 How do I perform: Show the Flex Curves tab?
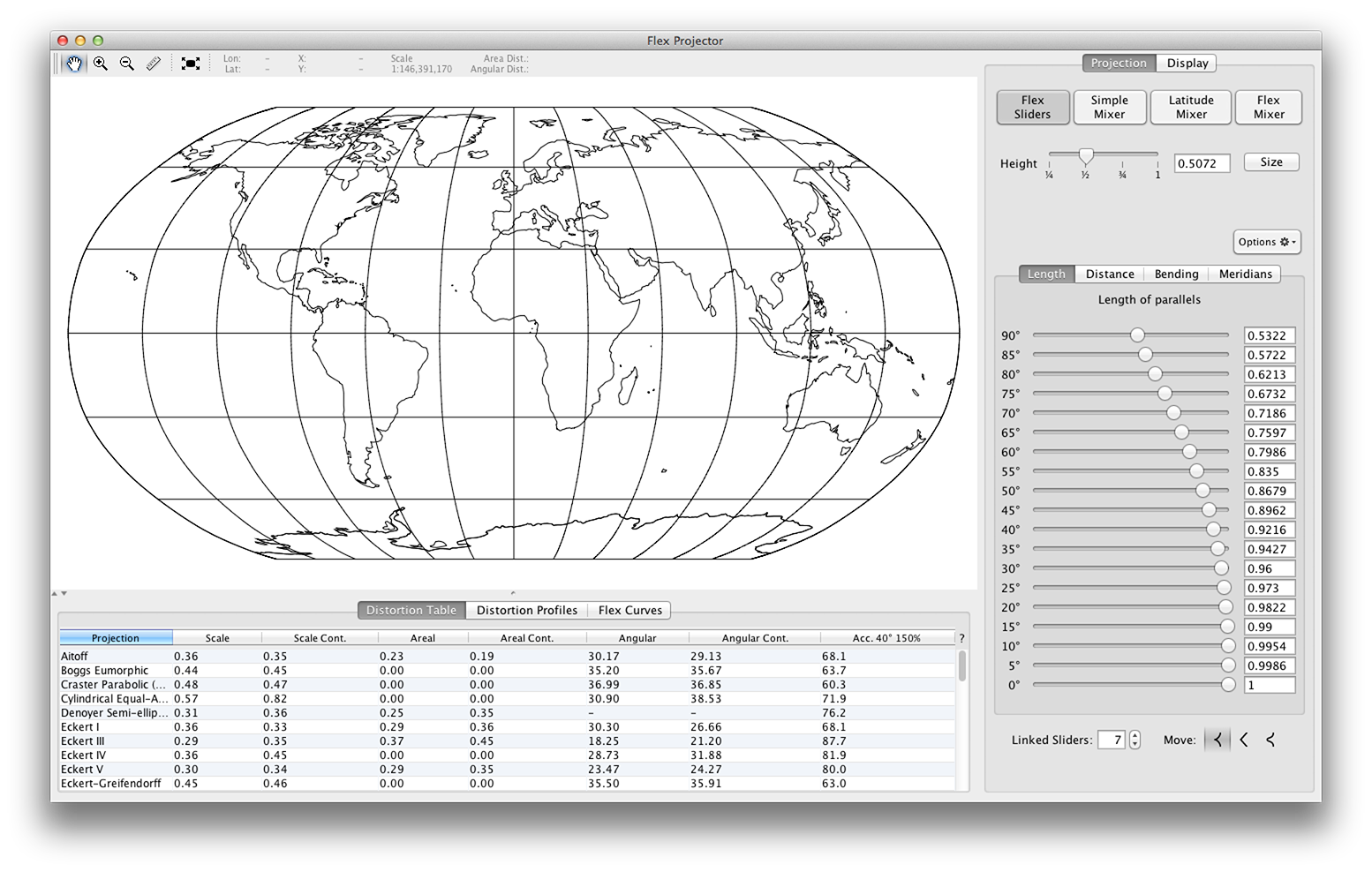pos(629,611)
